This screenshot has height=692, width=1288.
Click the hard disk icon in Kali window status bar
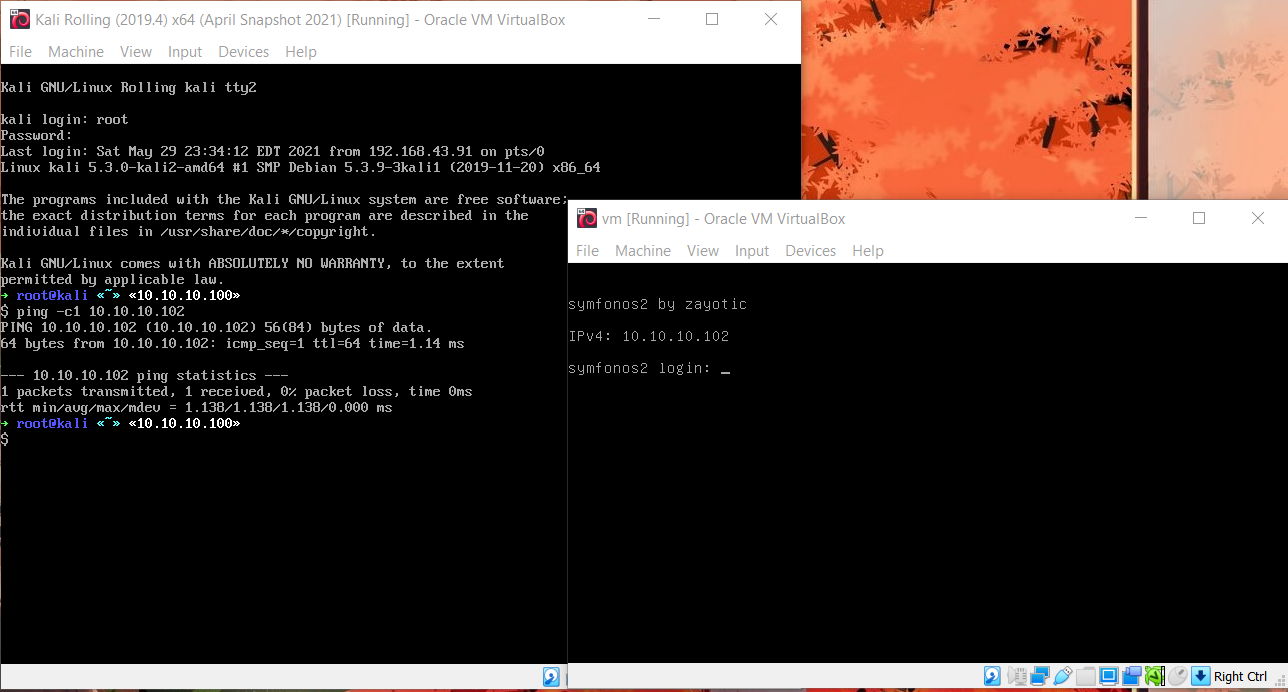pos(551,677)
